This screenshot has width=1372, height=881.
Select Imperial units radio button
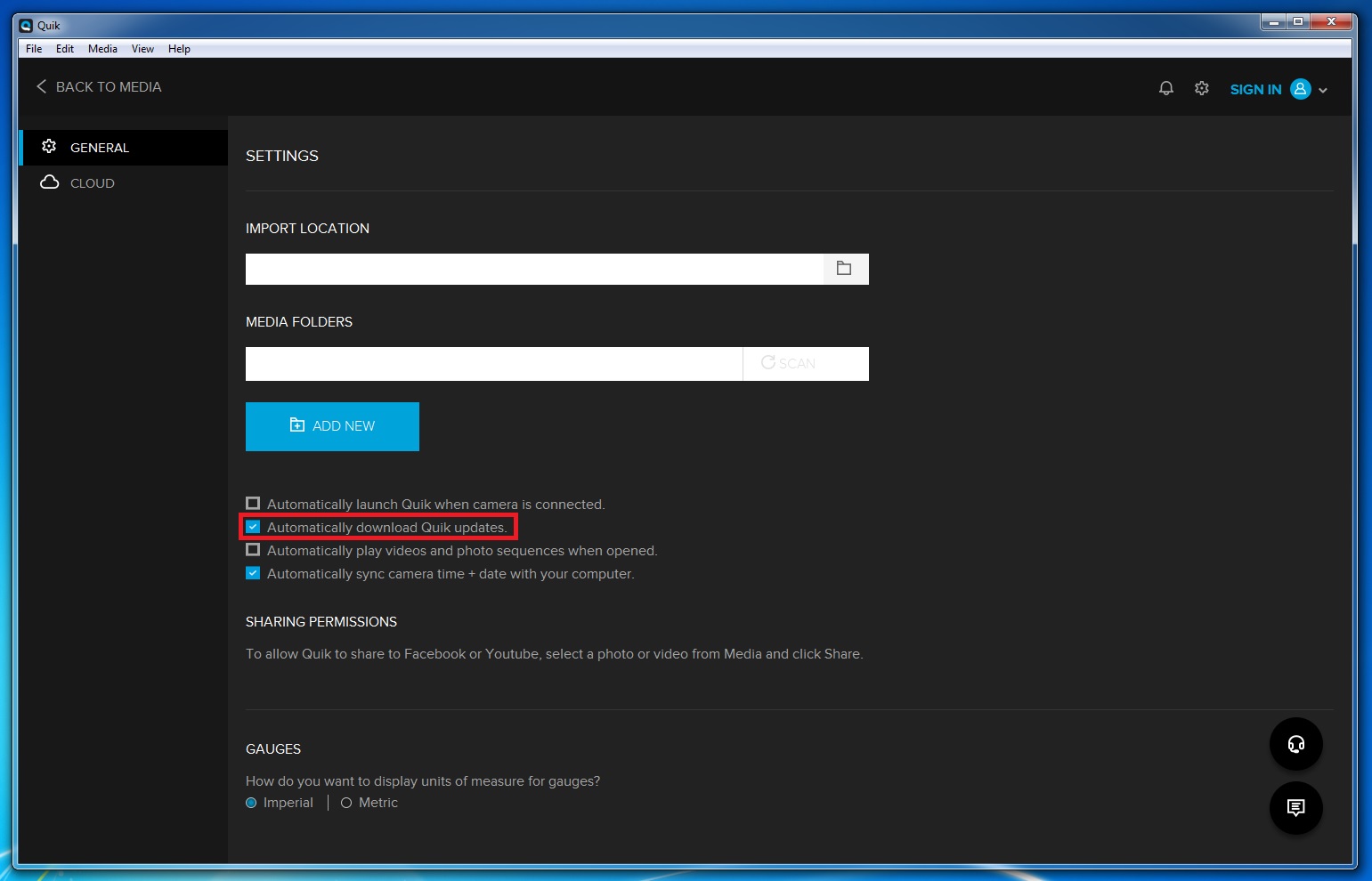pyautogui.click(x=251, y=803)
